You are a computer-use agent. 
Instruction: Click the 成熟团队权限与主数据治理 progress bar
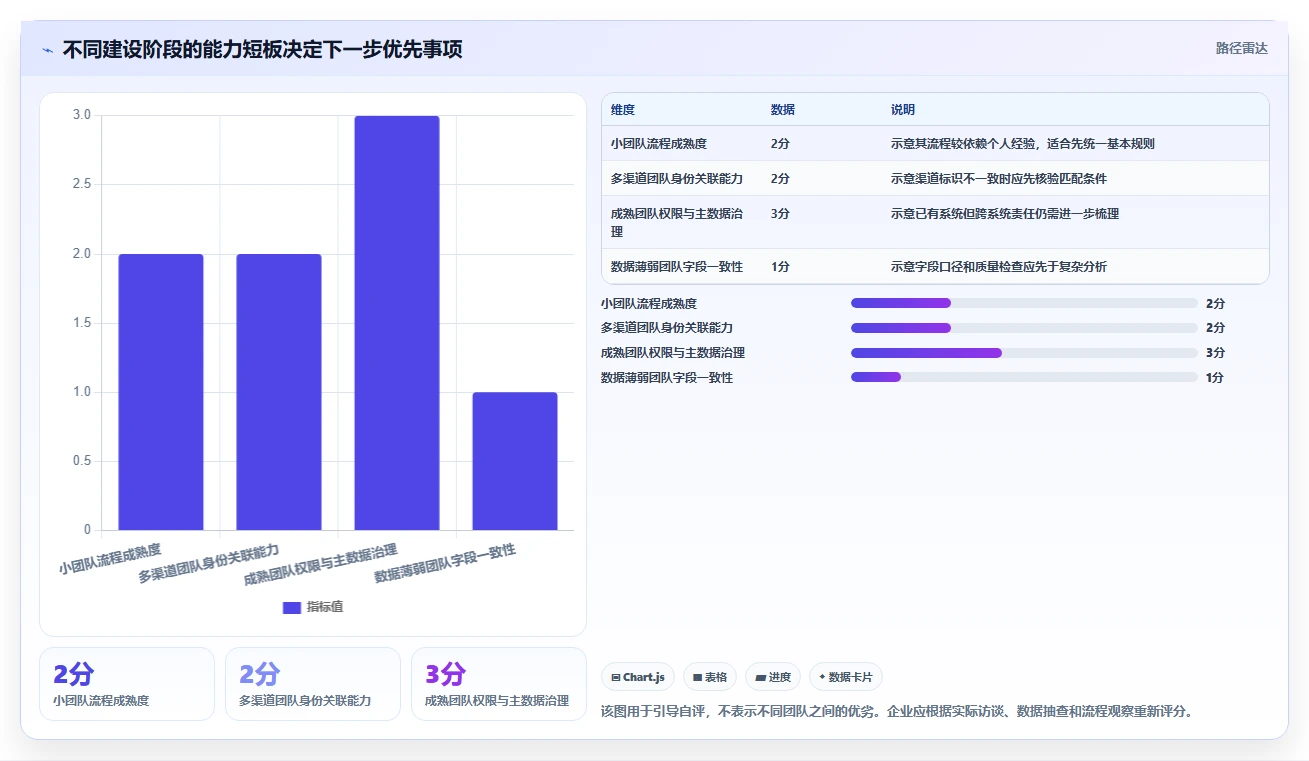click(x=1024, y=353)
